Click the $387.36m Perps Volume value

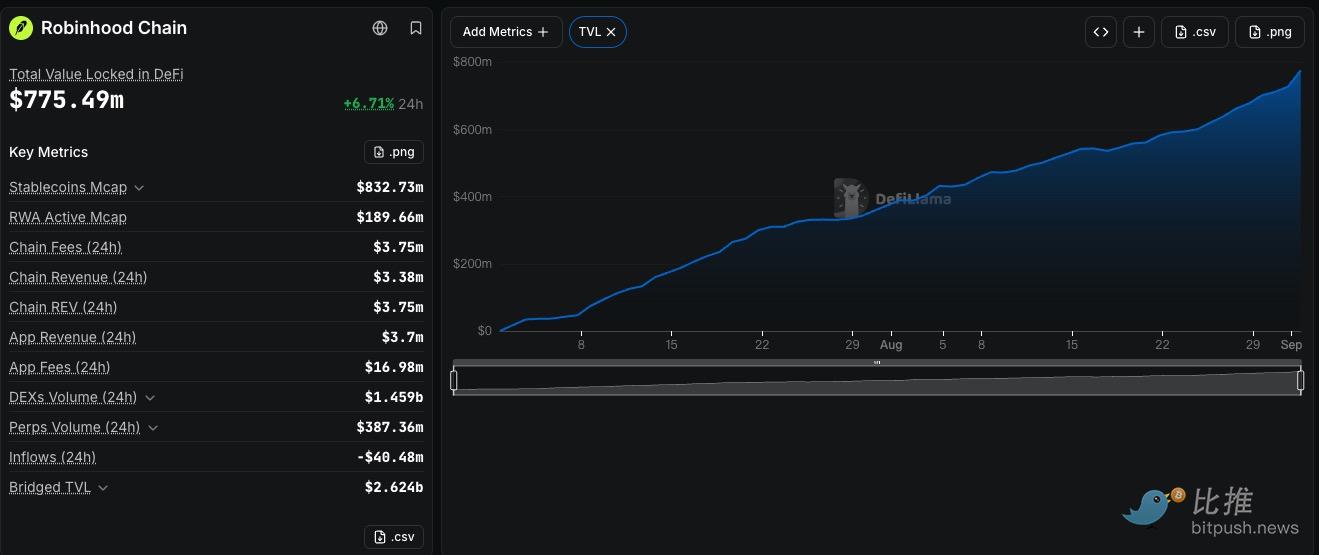tap(390, 427)
